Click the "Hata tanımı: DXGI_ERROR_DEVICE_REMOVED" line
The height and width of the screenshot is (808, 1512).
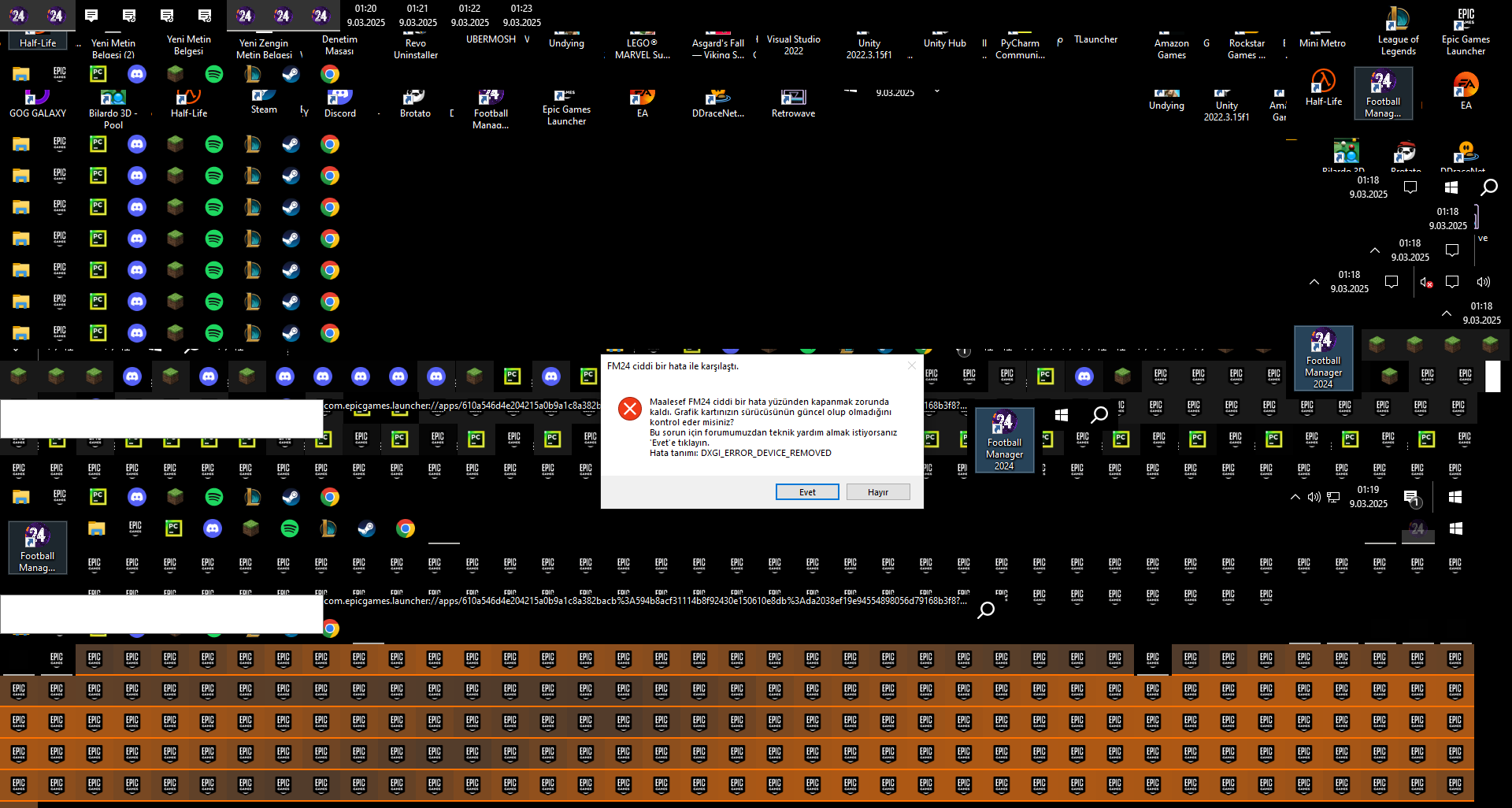coord(740,453)
